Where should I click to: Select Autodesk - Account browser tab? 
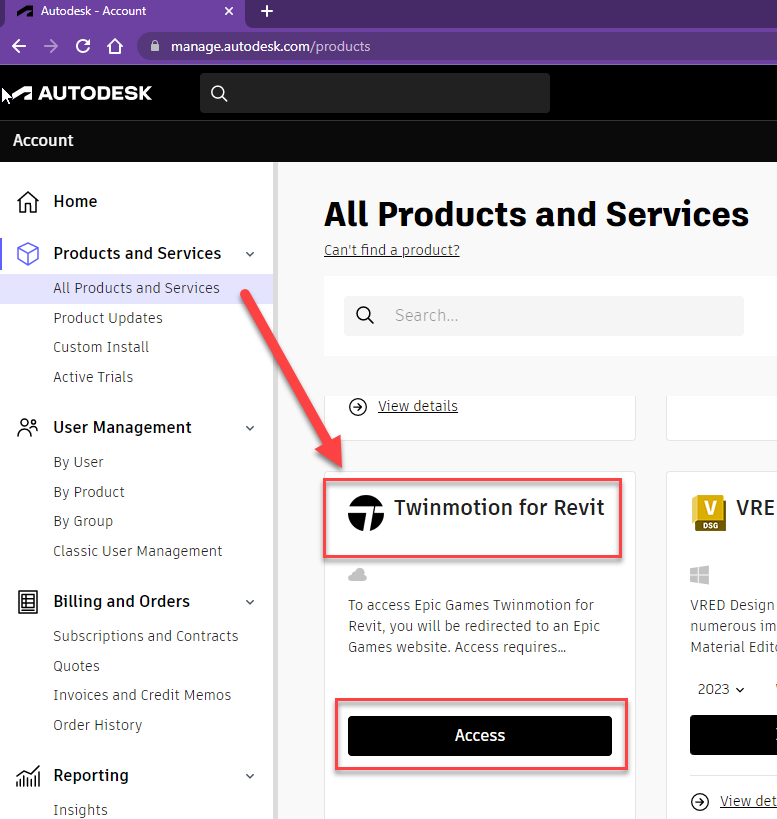123,11
